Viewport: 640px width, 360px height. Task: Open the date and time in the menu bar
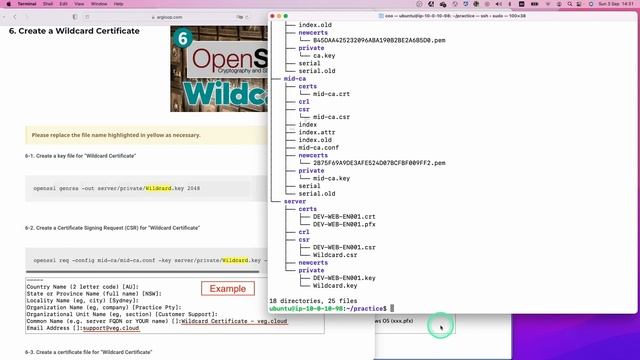coord(616,4)
